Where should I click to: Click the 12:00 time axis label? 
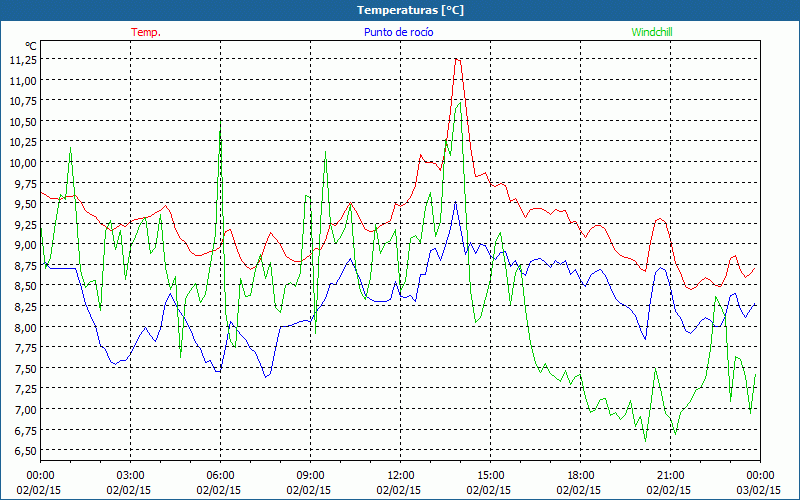tap(401, 476)
